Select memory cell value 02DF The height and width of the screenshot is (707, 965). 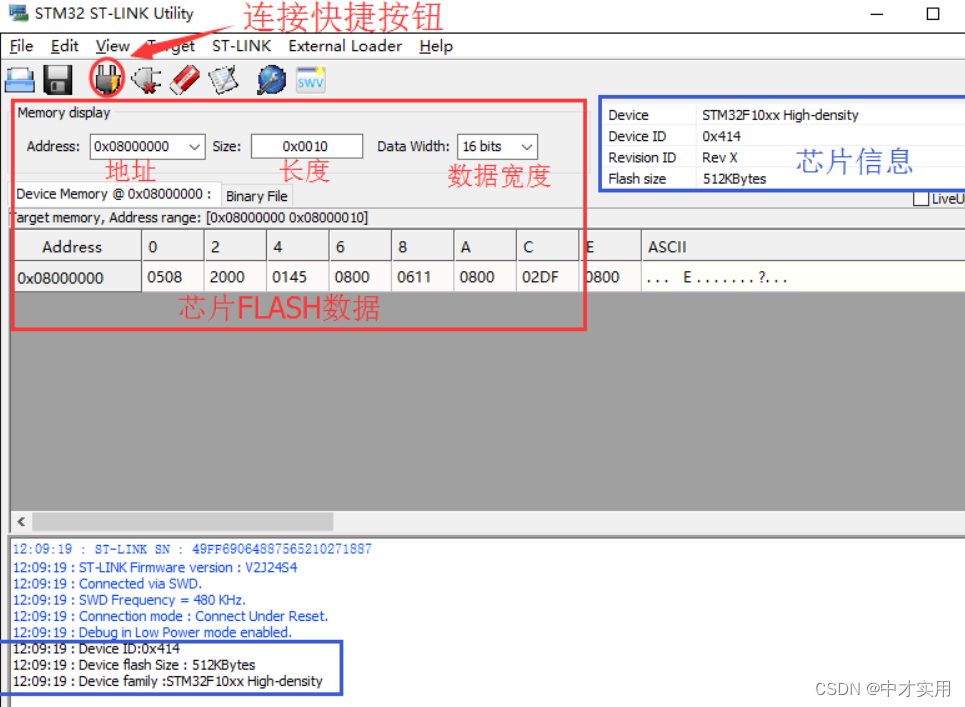point(548,278)
